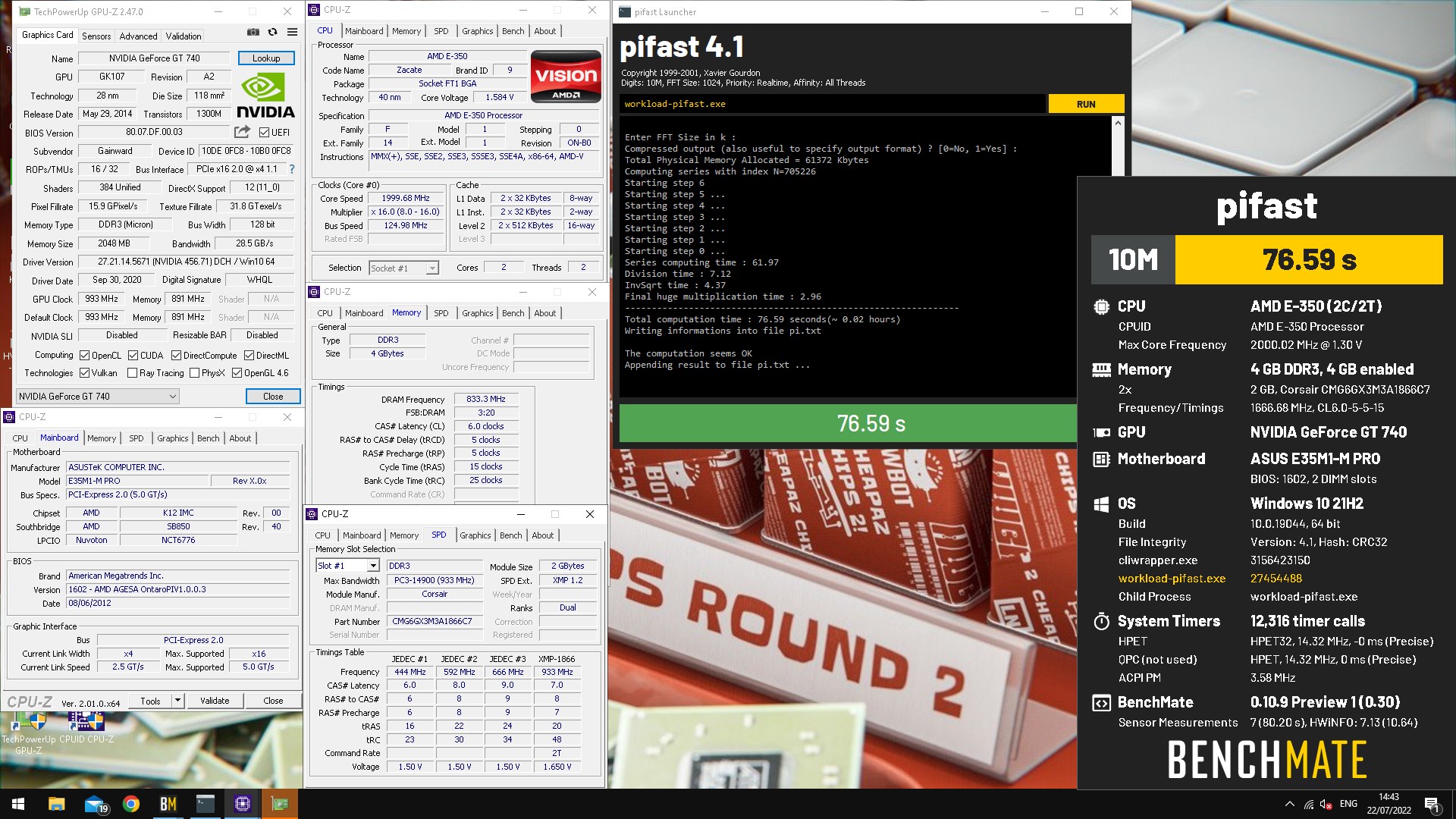The width and height of the screenshot is (1456, 819).
Task: Toggle the CUDA checkbox
Action: coord(133,355)
